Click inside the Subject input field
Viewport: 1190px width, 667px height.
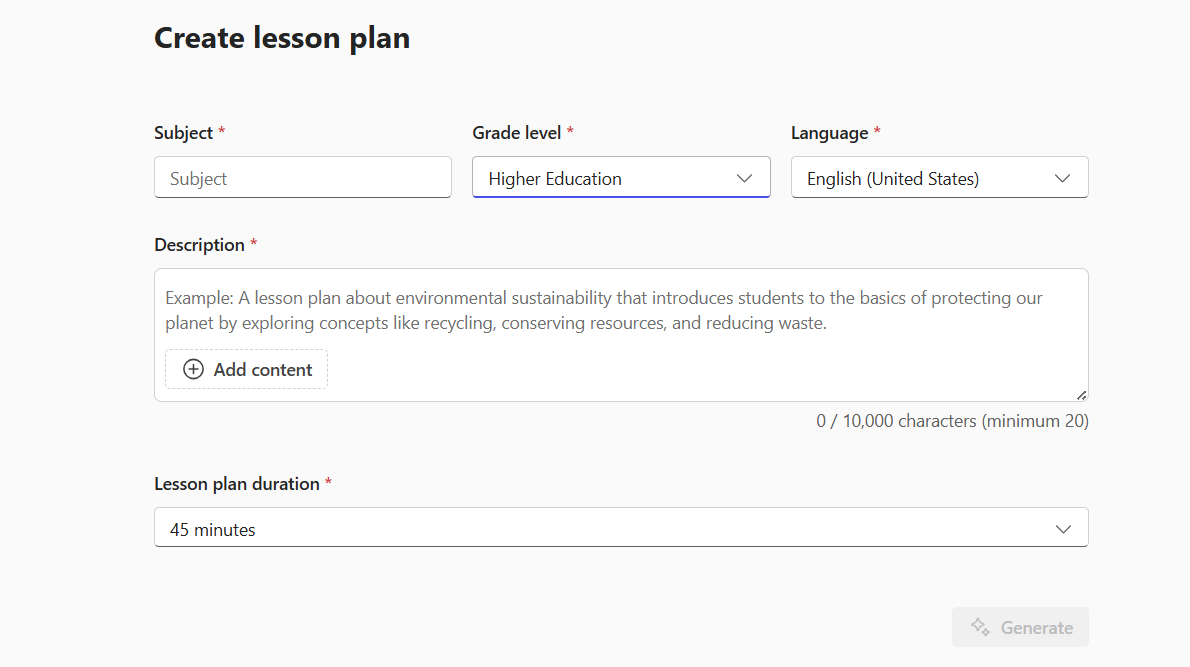click(x=302, y=177)
